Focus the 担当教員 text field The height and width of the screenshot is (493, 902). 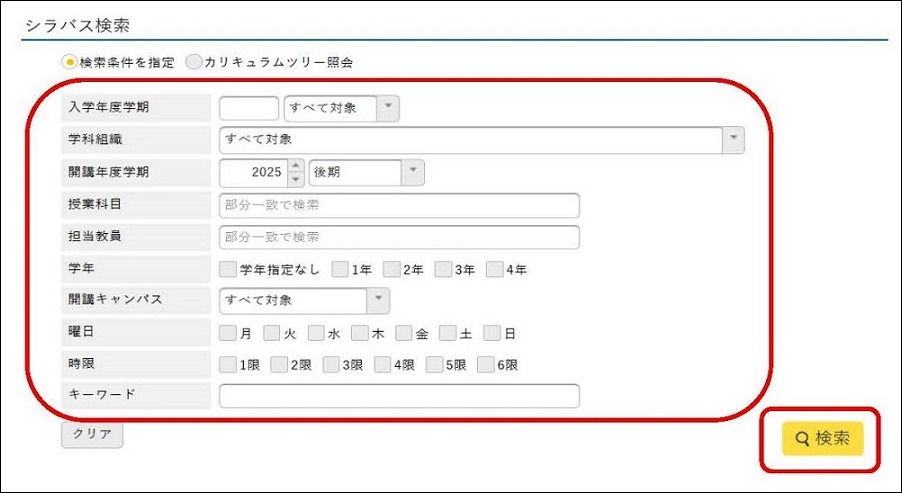[399, 237]
